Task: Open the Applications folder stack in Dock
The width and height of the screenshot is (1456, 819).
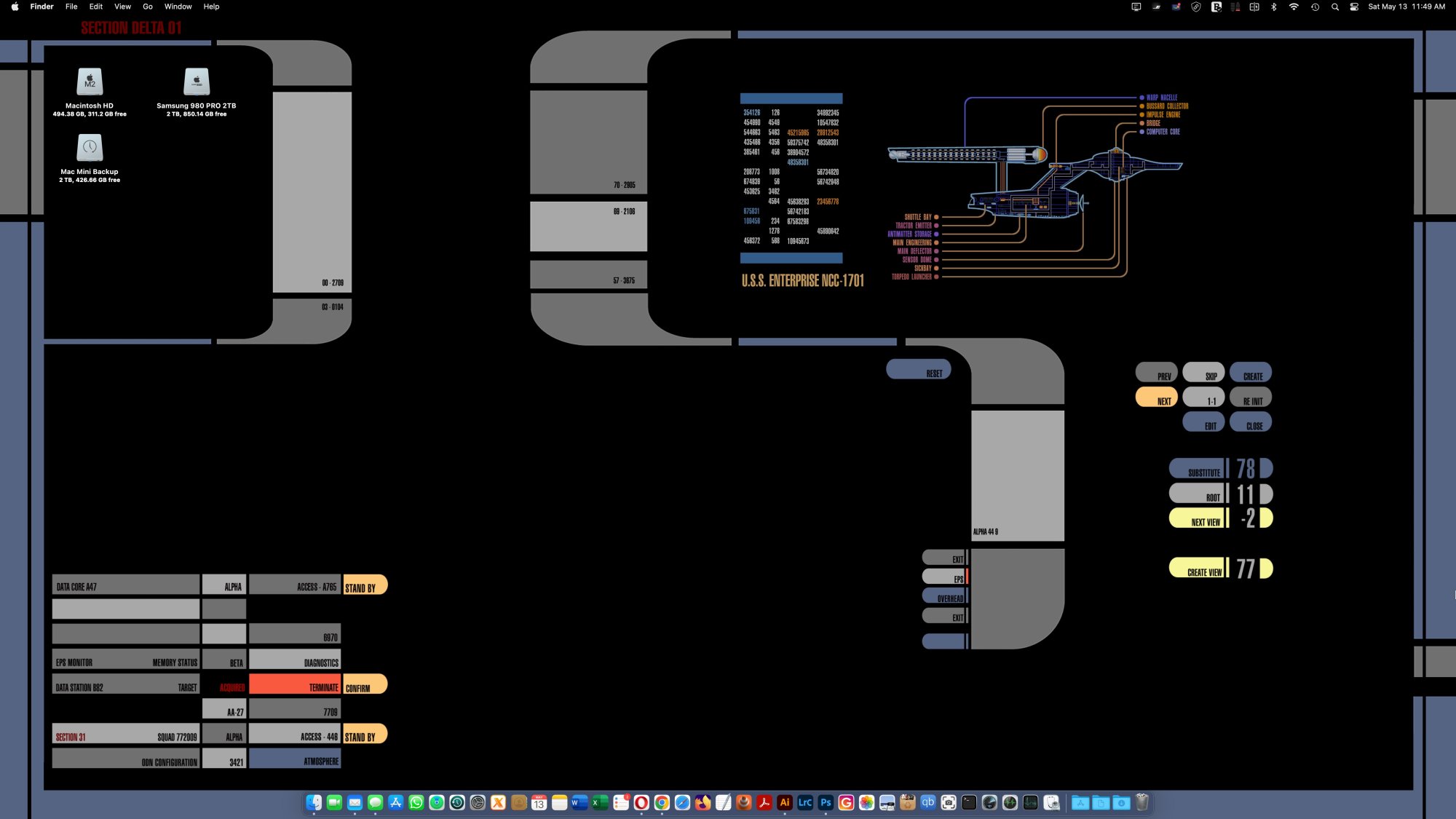Action: [x=1080, y=802]
